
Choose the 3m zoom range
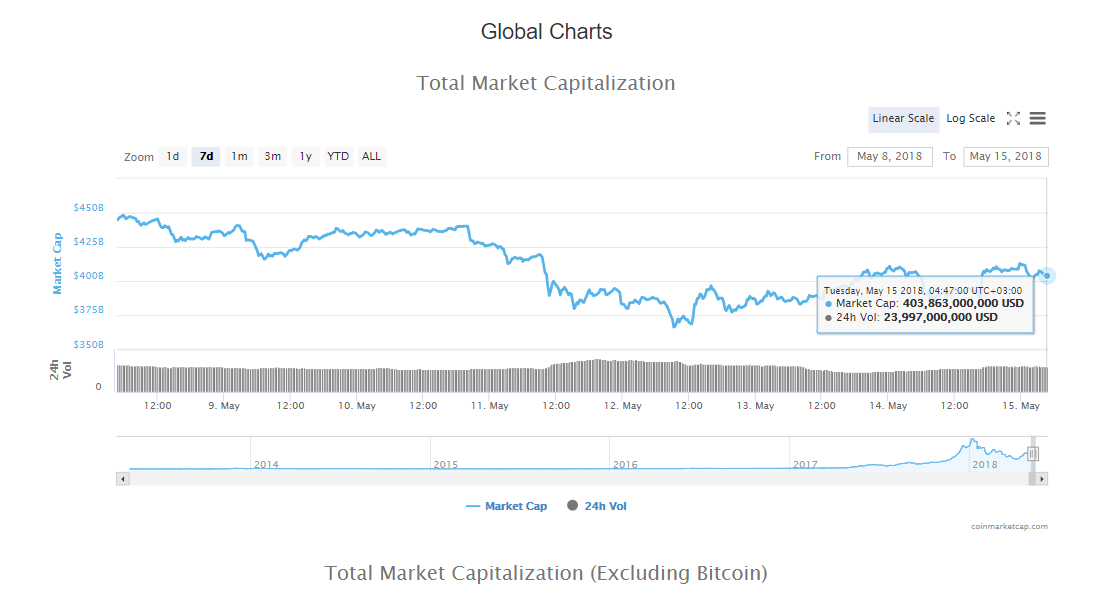click(x=273, y=157)
